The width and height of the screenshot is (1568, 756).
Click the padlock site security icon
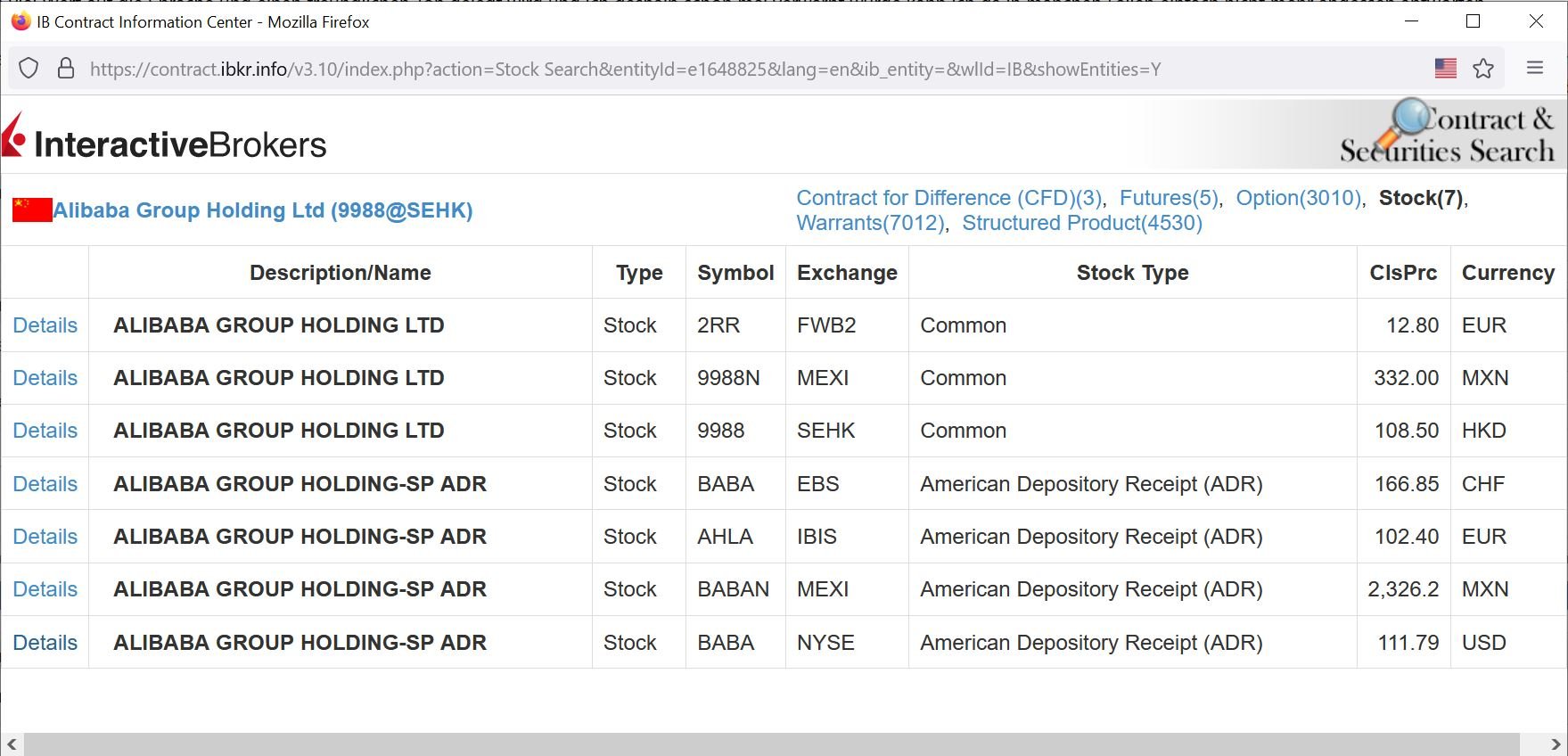66,69
